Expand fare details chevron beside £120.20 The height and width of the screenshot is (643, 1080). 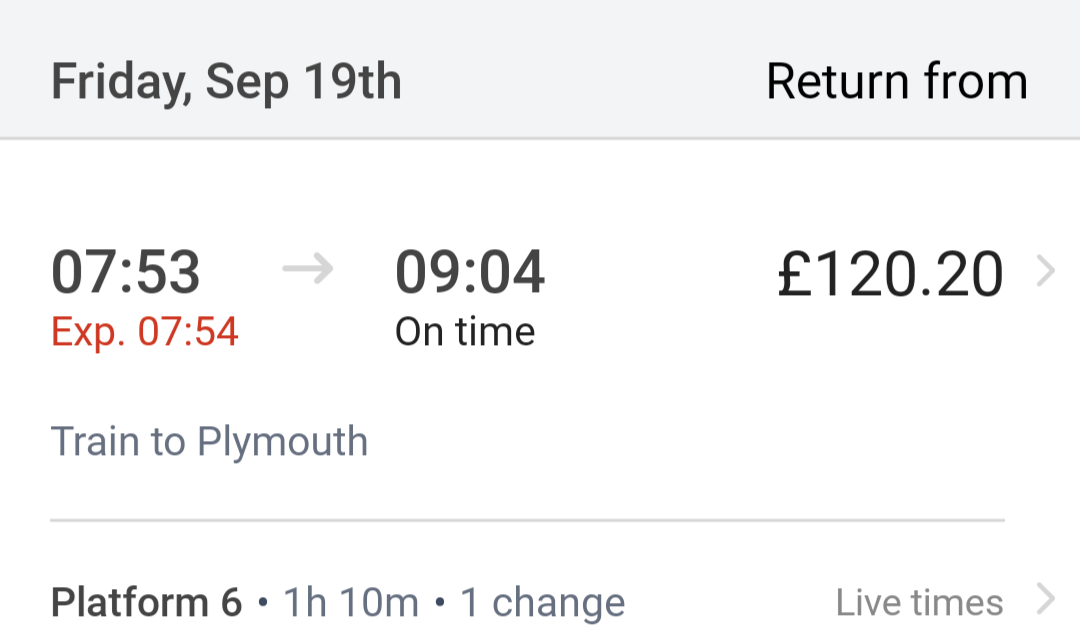coord(1045,272)
